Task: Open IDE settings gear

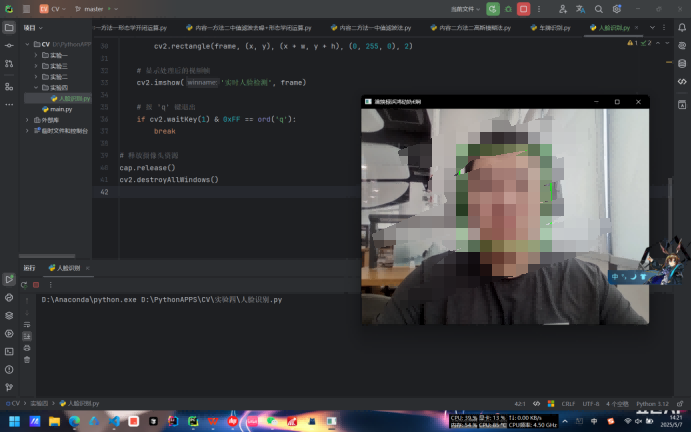Action: (x=617, y=9)
